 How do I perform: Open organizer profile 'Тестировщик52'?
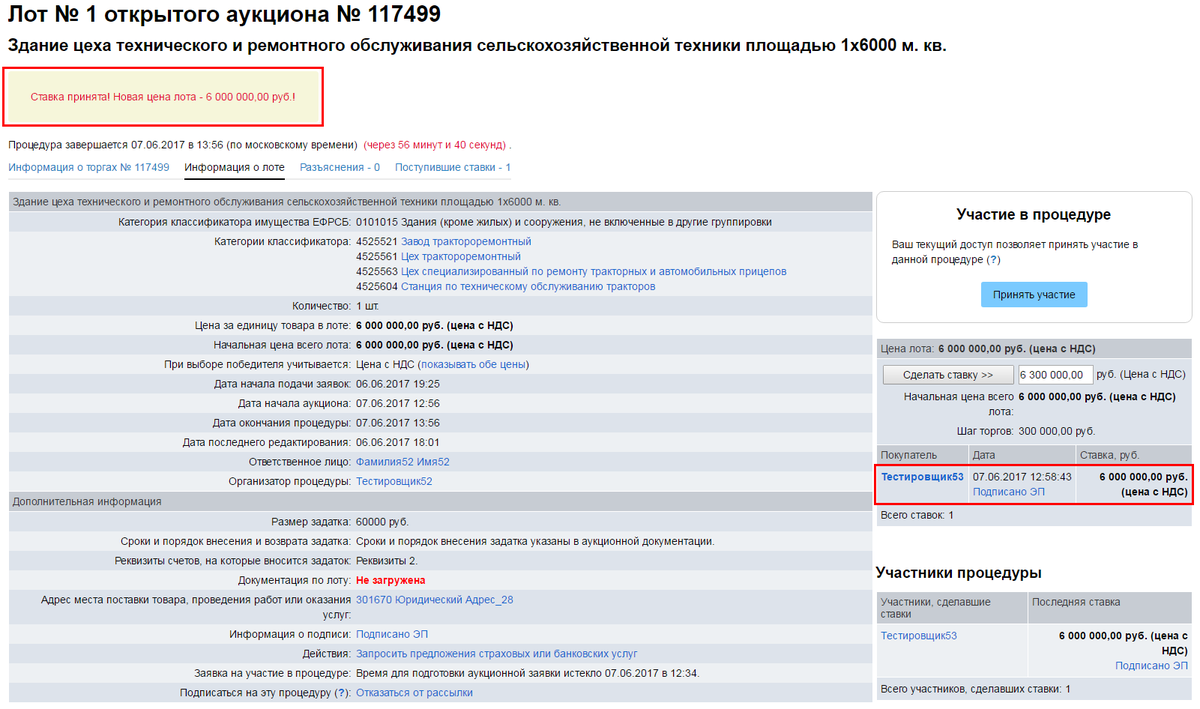tap(394, 481)
